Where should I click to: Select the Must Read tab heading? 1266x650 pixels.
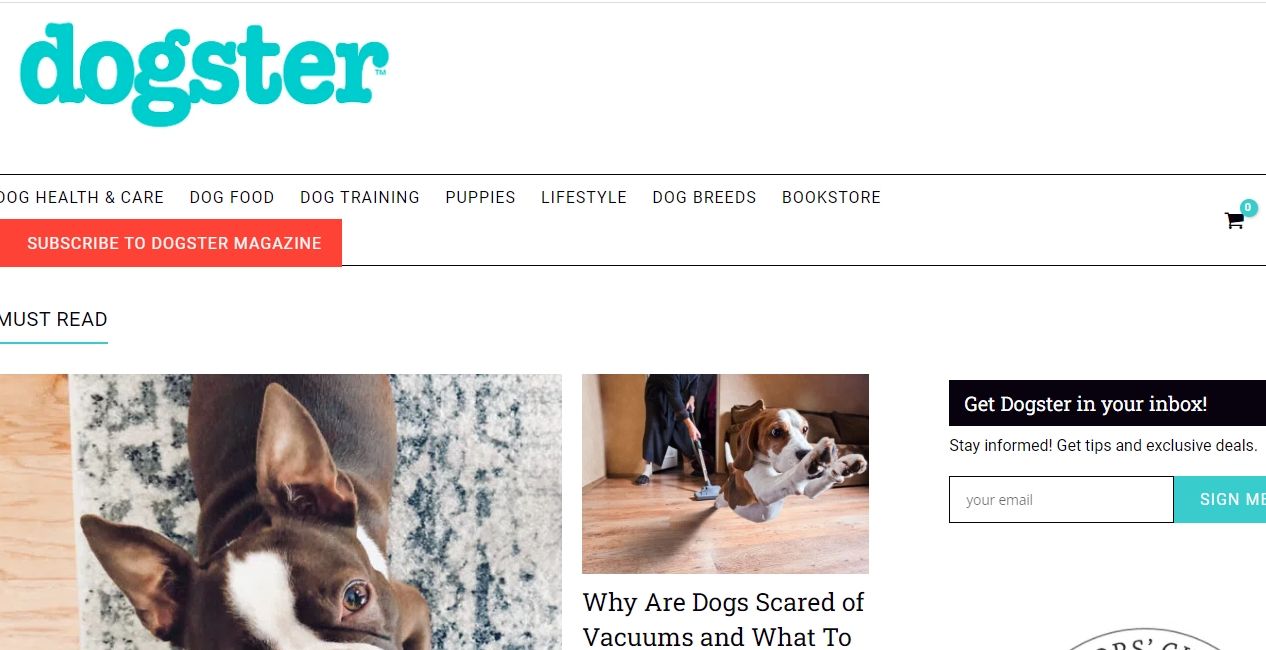pos(54,320)
